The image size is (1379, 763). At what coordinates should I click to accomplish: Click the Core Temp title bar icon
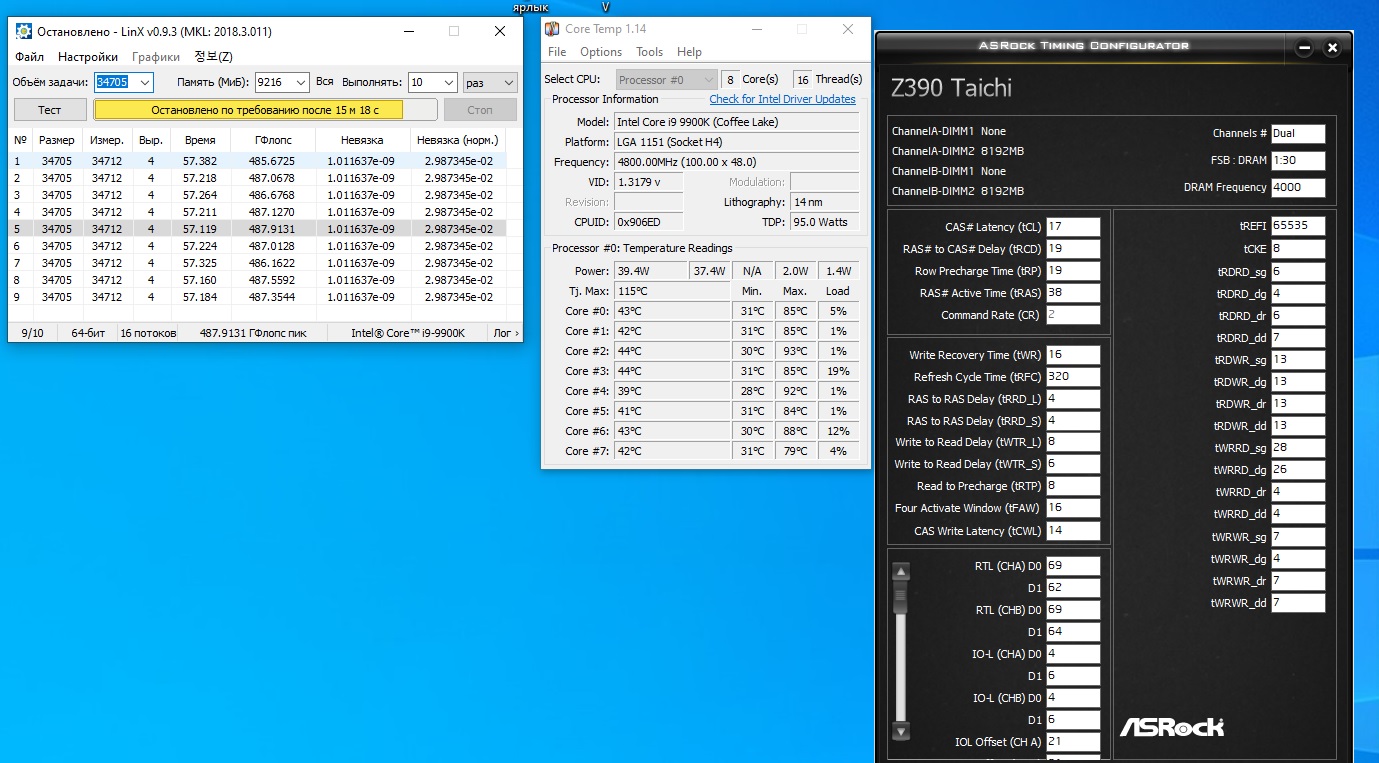click(552, 29)
